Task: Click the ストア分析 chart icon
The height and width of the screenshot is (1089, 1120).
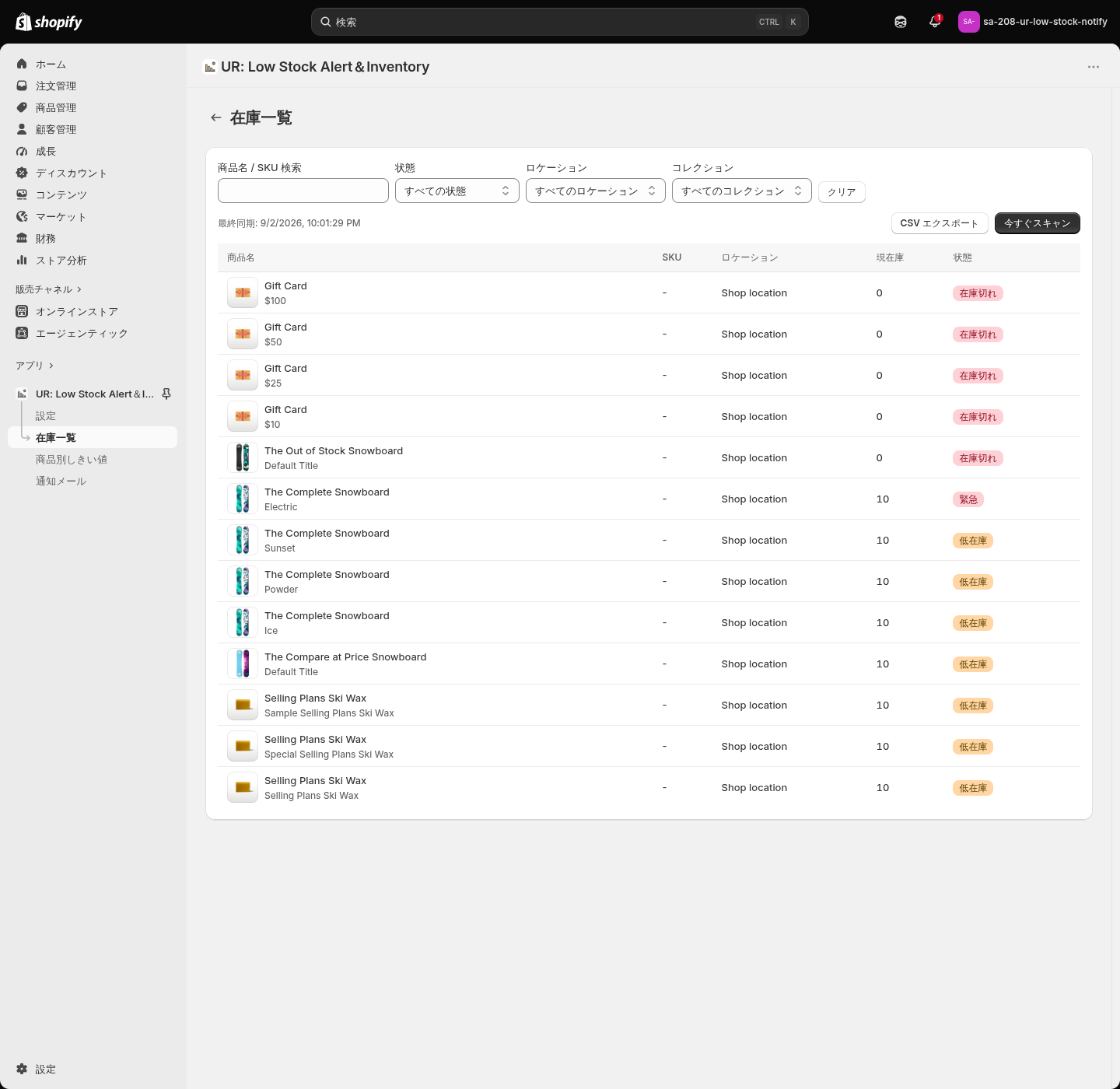Action: coord(22,260)
